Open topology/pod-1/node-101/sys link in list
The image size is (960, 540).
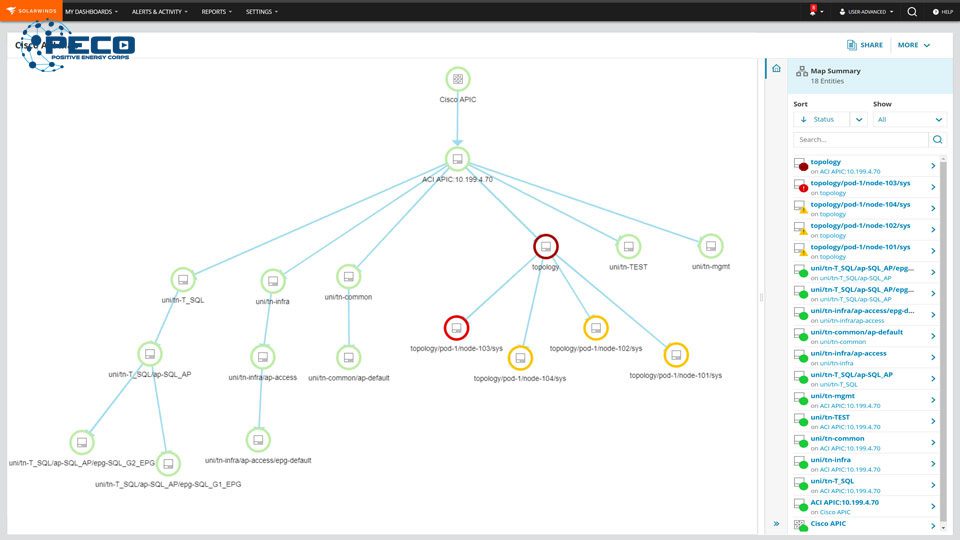pos(860,247)
